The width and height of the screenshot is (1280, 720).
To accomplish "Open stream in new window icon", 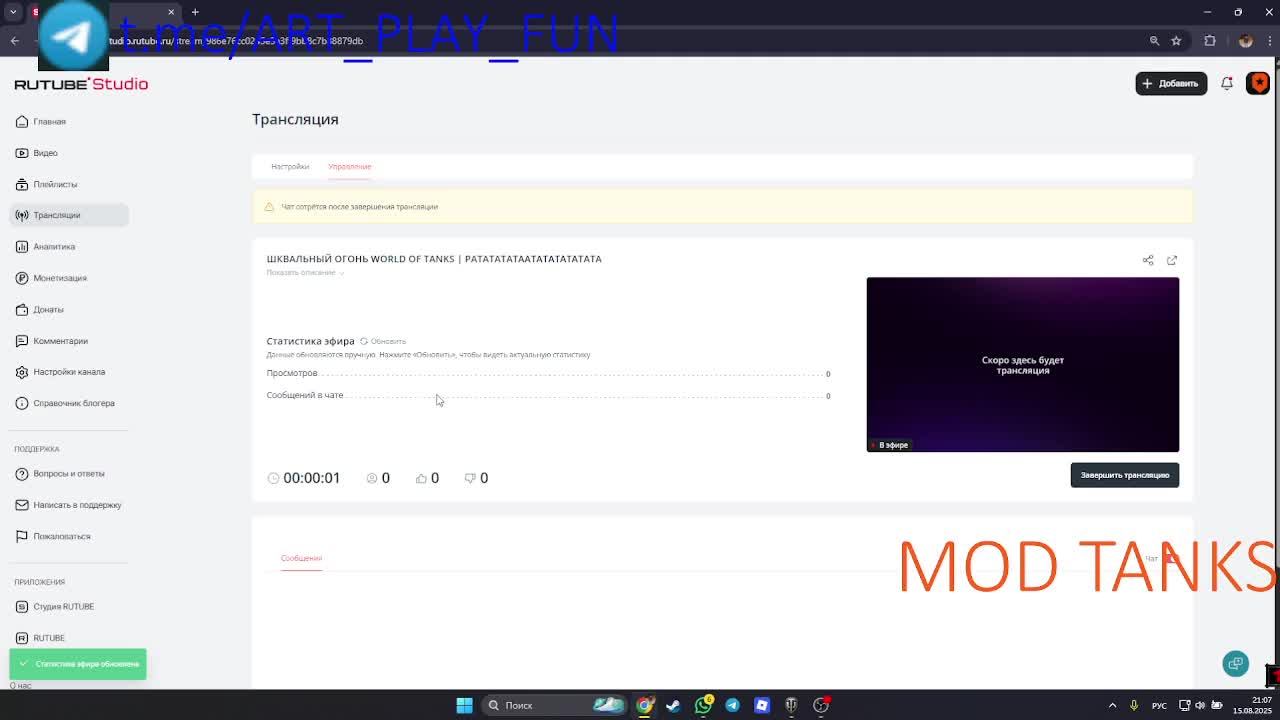I will [1172, 260].
